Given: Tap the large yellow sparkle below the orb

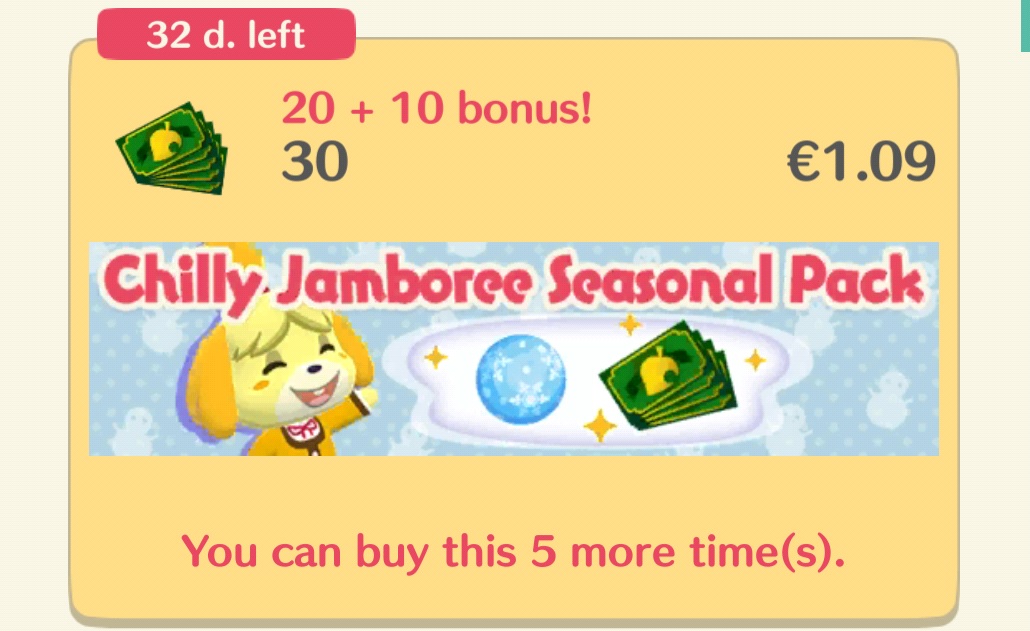Looking at the screenshot, I should pos(600,425).
